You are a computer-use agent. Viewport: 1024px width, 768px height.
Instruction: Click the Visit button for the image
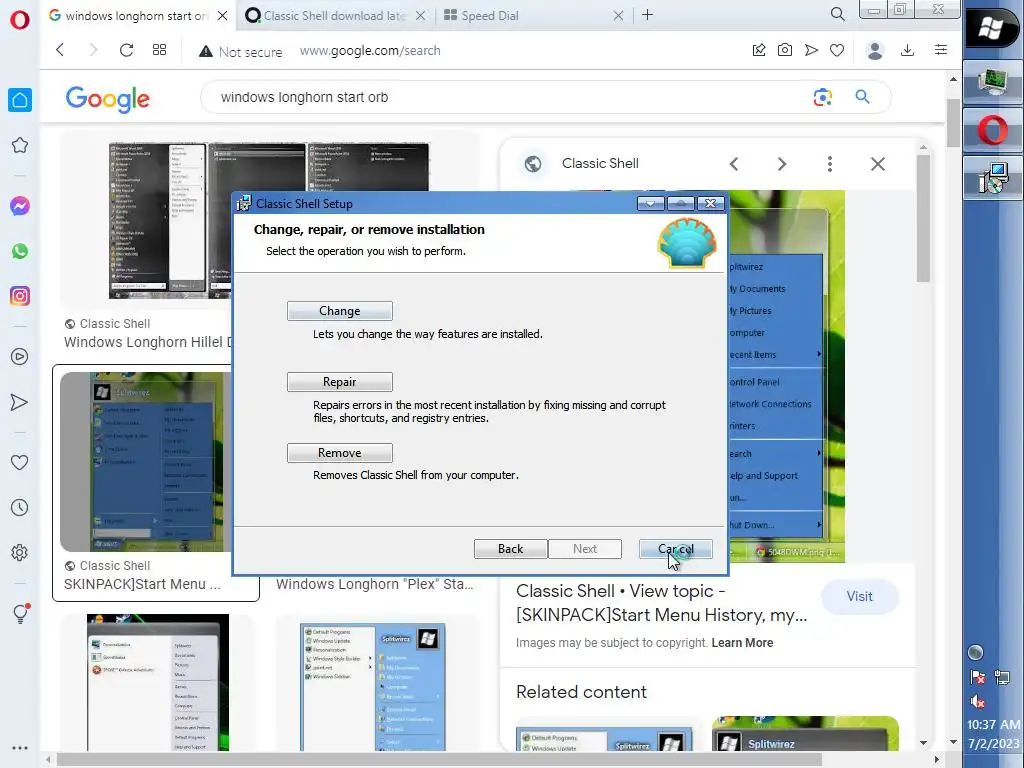tap(859, 596)
